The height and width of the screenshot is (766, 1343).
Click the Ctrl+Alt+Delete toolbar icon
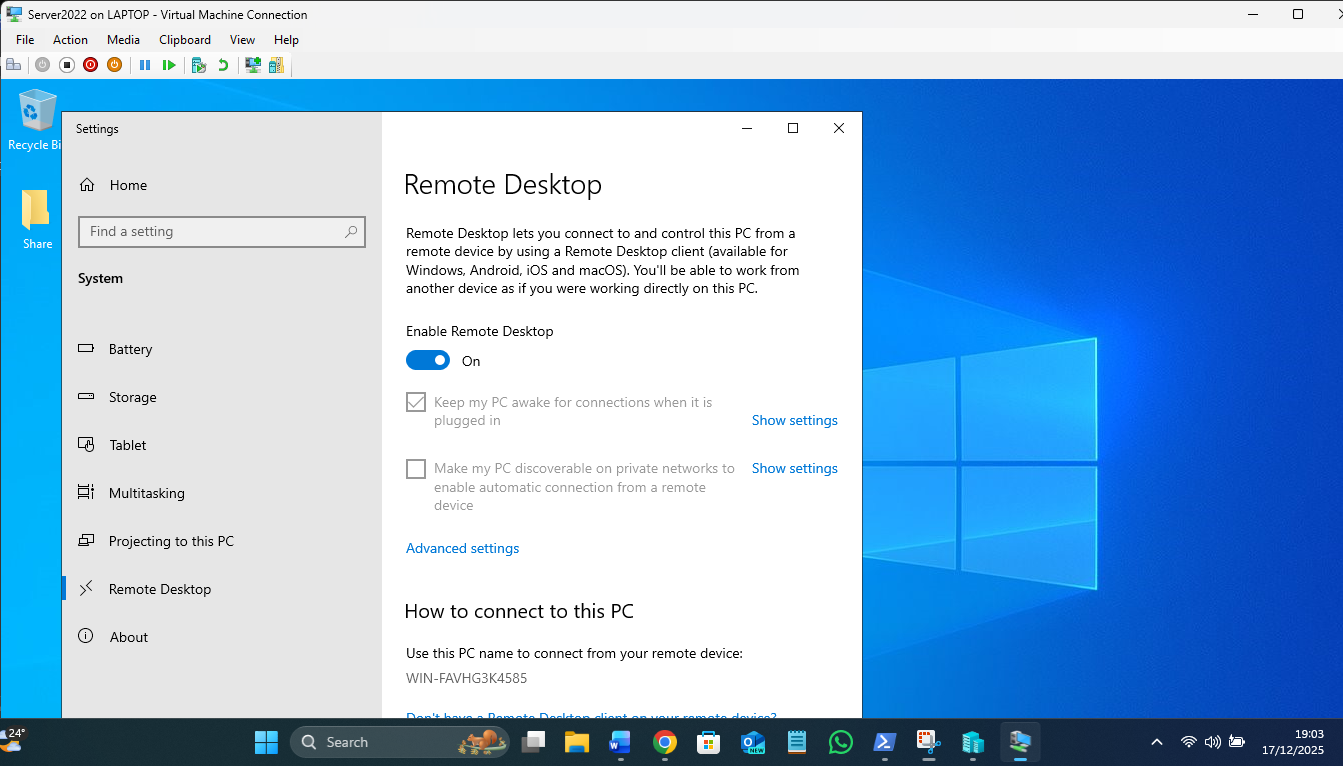coord(13,65)
